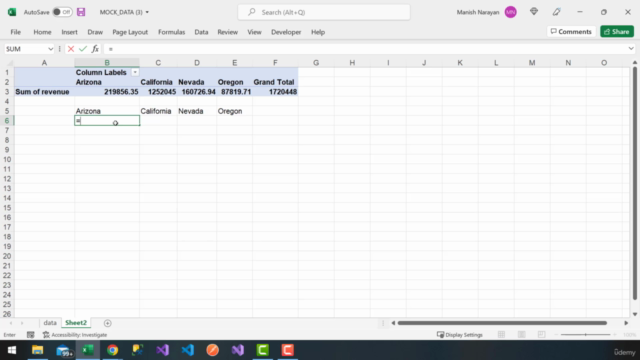
Task: Open the Column Labels filter dropdown
Action: tap(135, 72)
